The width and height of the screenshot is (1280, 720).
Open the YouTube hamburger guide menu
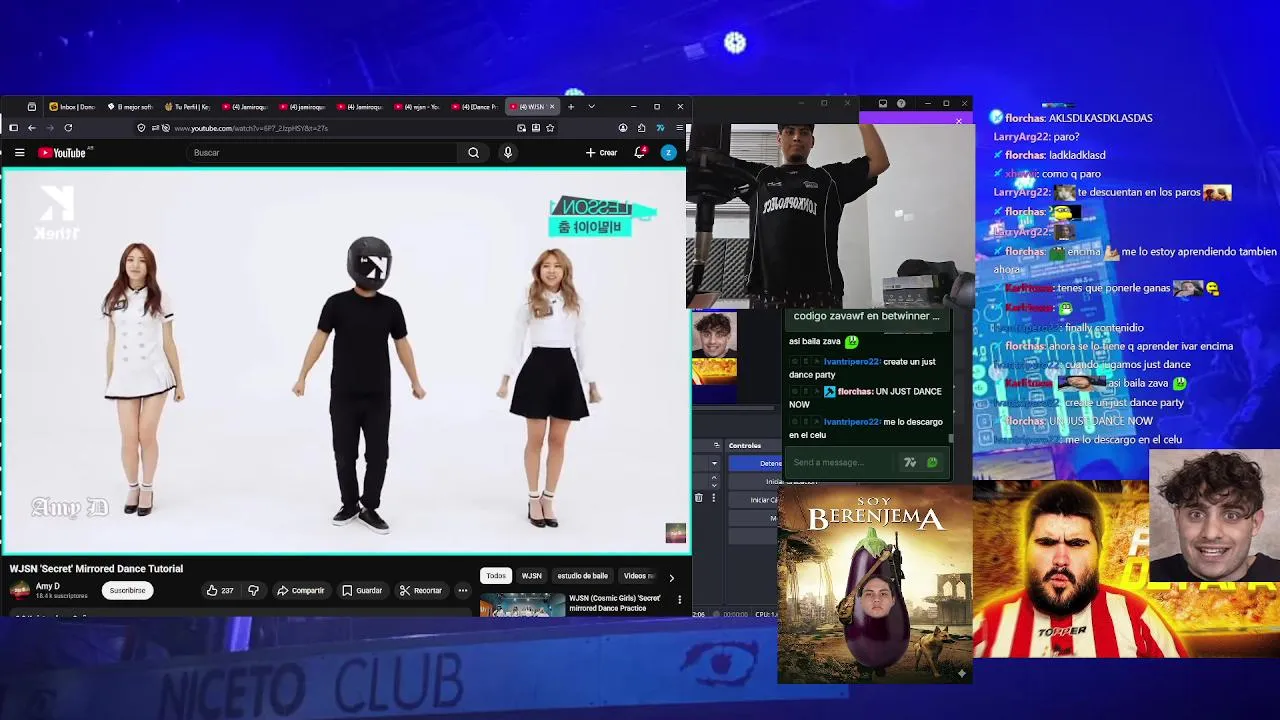(x=19, y=153)
